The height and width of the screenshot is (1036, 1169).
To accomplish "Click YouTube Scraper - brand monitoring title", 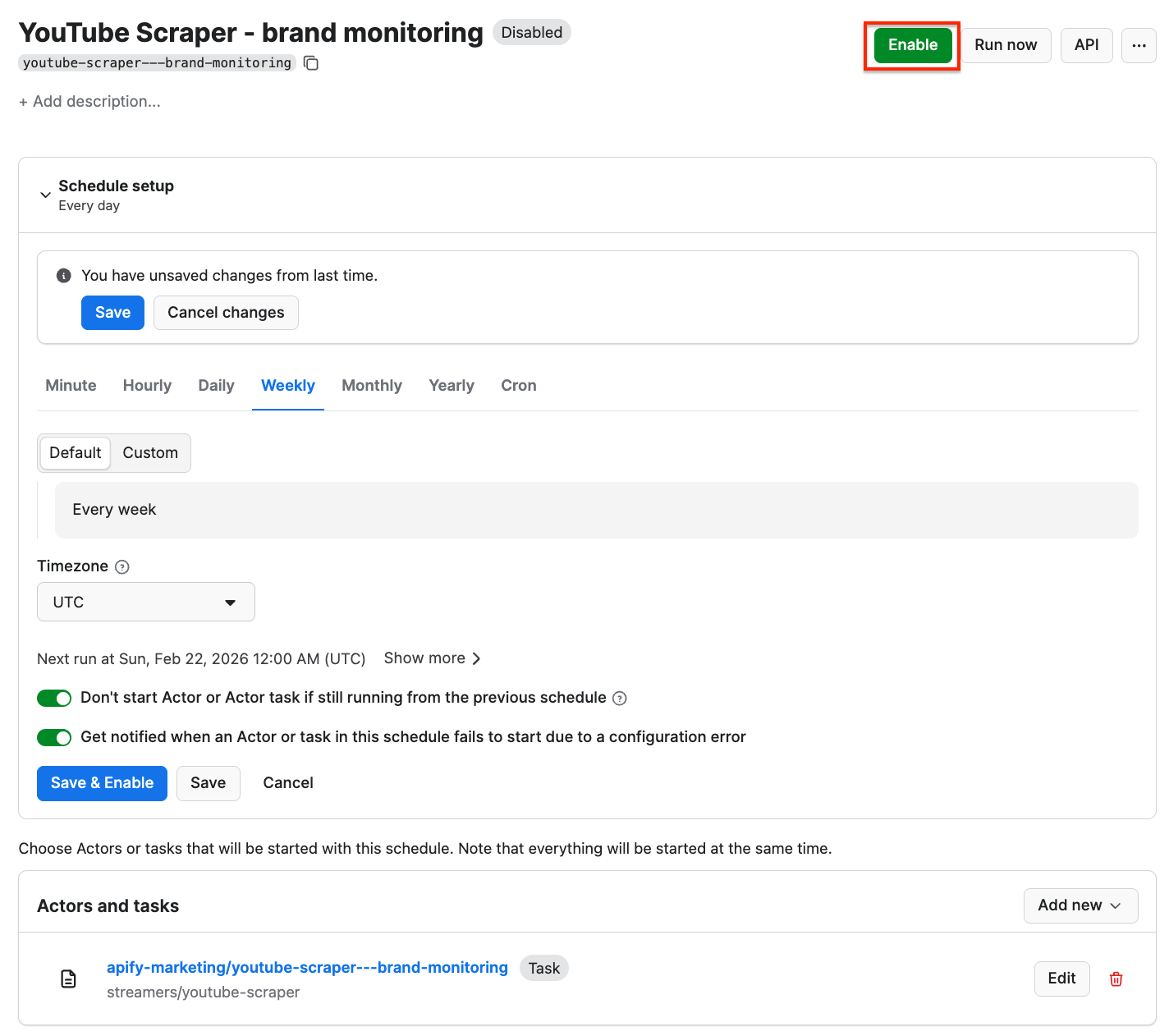I will (251, 33).
